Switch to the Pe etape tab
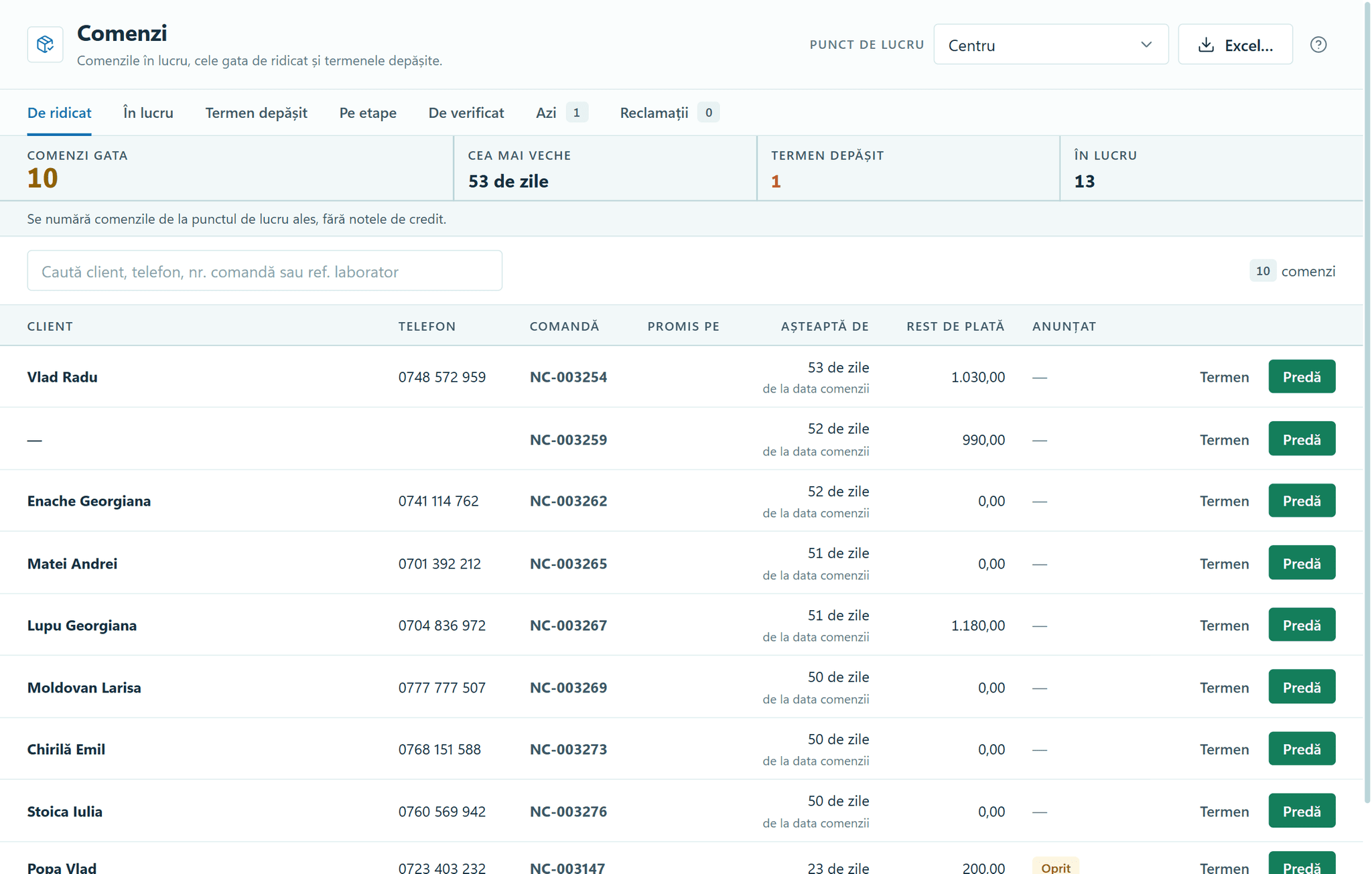 (368, 113)
